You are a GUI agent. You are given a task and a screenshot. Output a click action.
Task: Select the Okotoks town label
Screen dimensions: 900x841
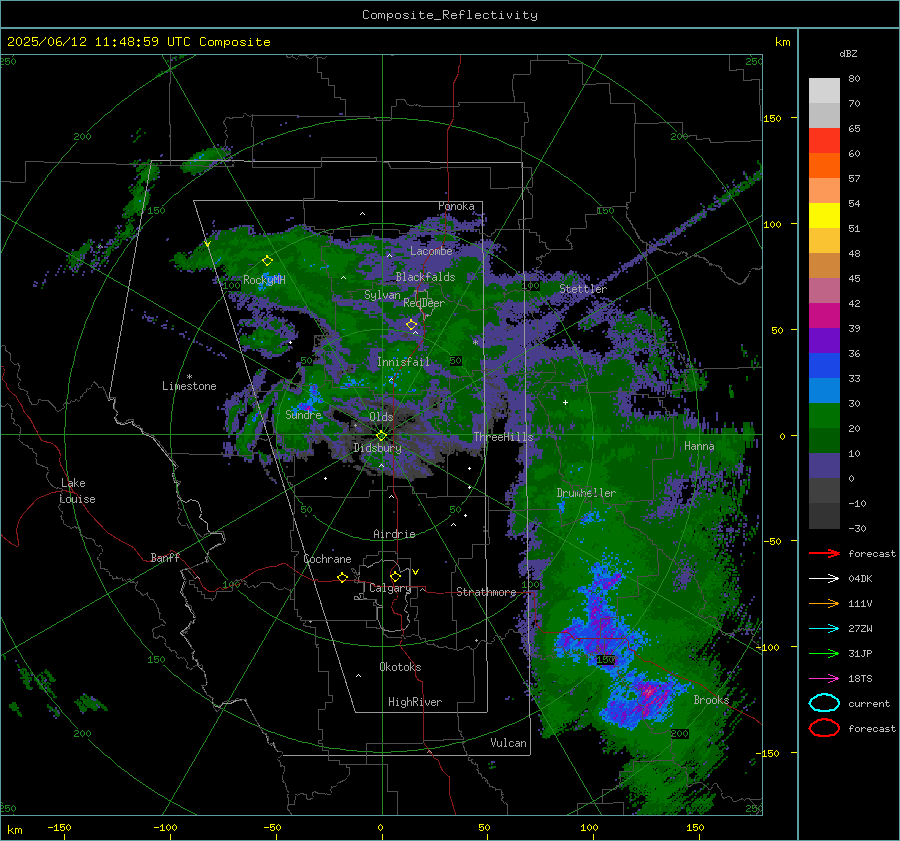(x=400, y=667)
